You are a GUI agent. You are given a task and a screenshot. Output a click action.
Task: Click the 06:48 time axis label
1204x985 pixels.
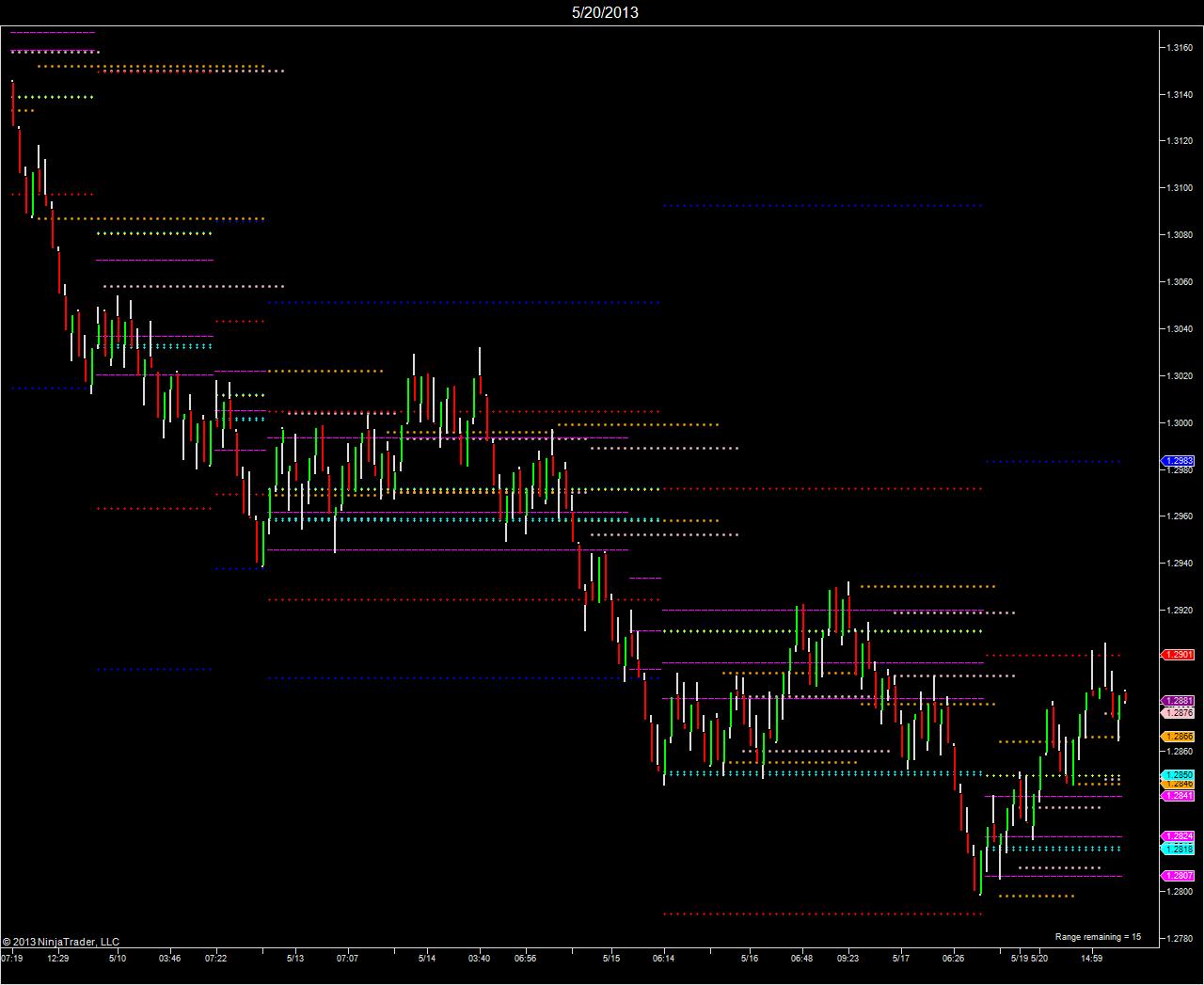click(801, 959)
